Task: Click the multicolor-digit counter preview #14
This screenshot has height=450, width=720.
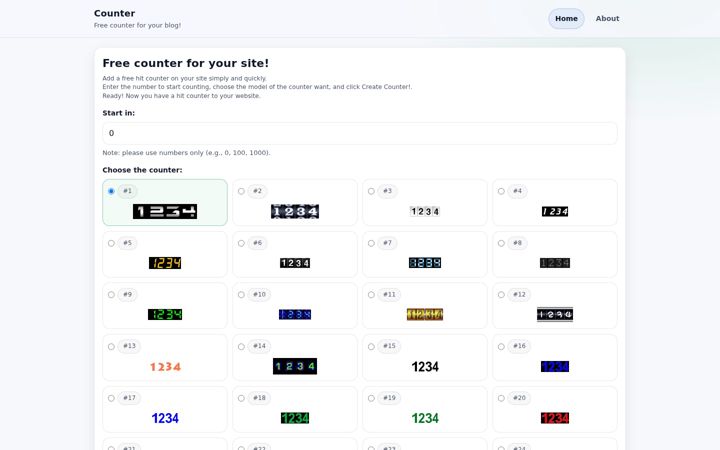Action: [295, 366]
